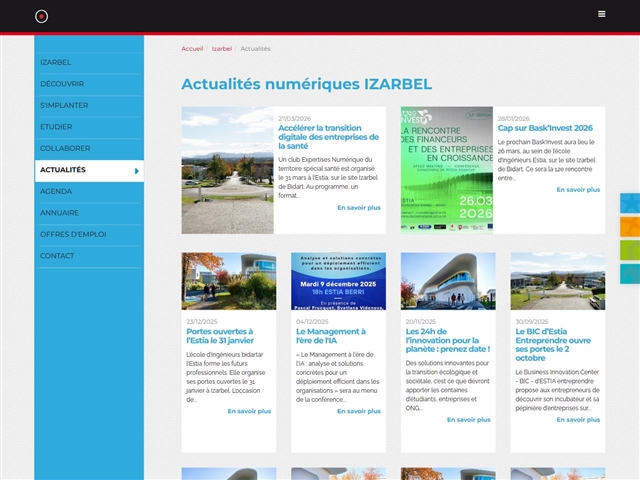640x480 pixels.
Task: Click the teal side tab icon
Action: (x=630, y=274)
